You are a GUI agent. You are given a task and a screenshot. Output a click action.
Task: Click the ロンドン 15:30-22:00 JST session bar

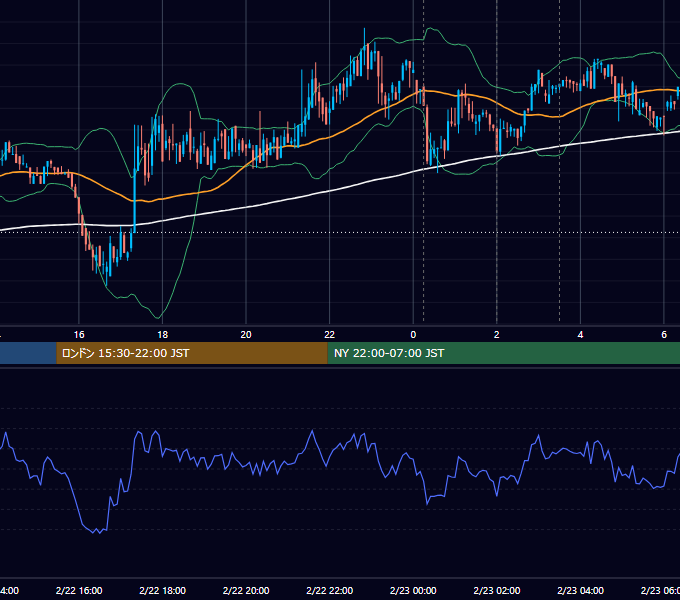pos(192,353)
